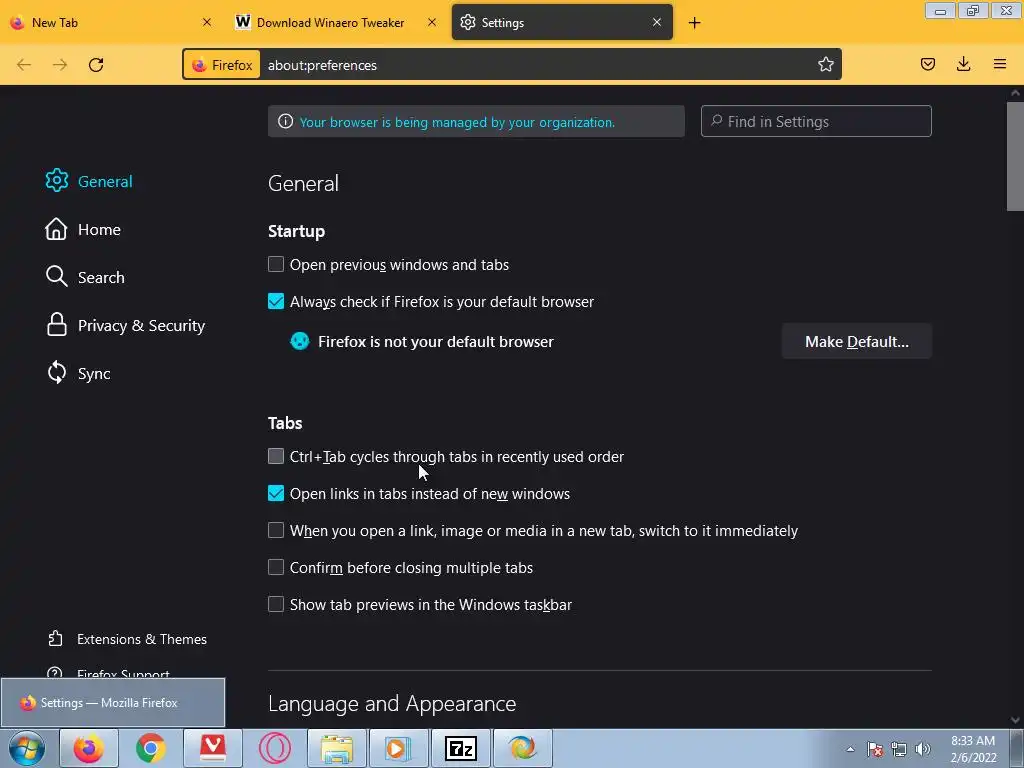Close the Settings tab

click(657, 22)
